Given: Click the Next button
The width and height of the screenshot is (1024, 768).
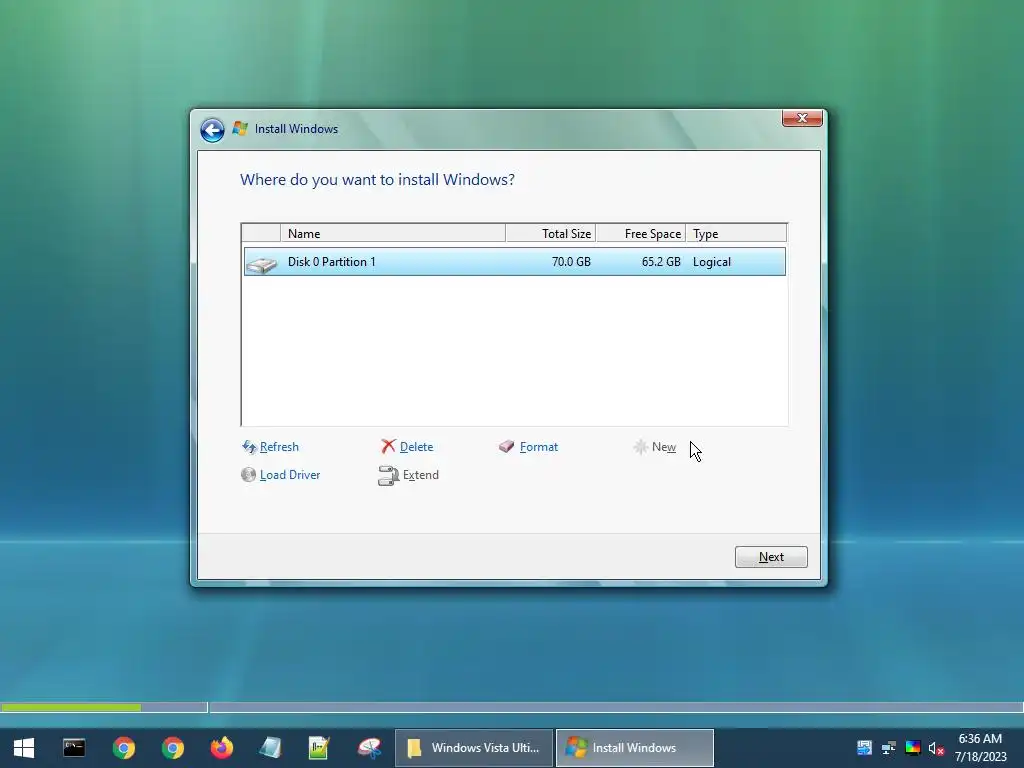Looking at the screenshot, I should (771, 557).
